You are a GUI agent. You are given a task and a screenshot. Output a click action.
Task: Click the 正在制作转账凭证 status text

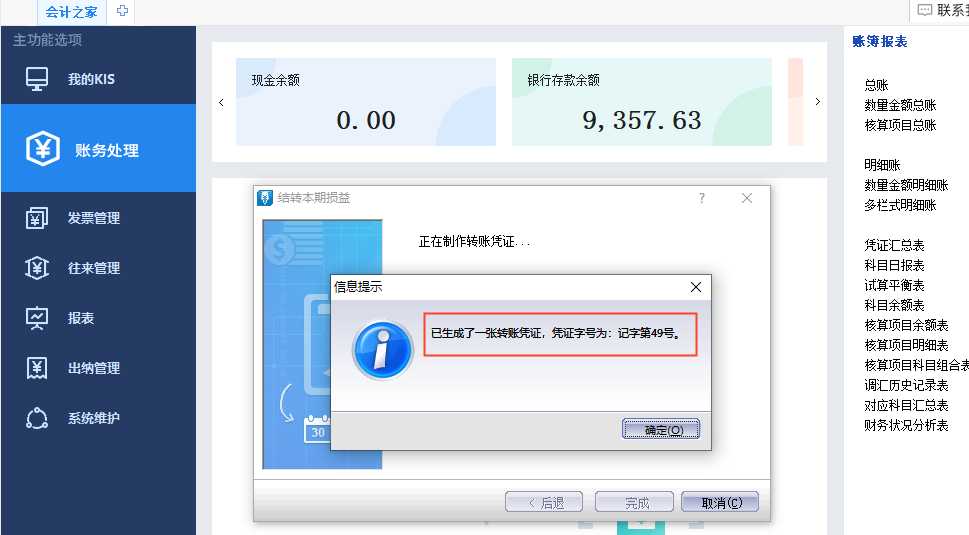click(x=474, y=242)
